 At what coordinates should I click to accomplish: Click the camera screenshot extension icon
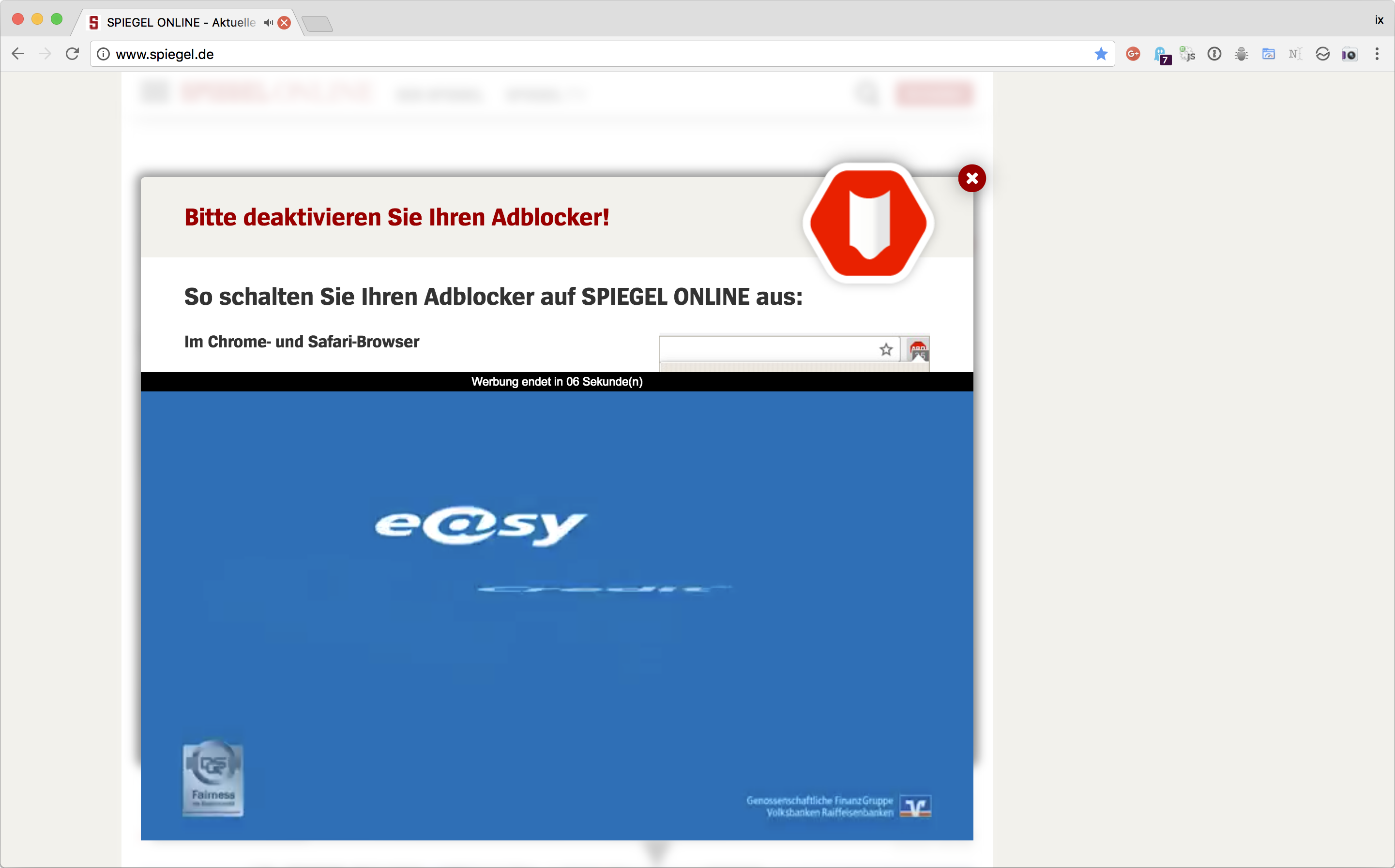point(1350,55)
